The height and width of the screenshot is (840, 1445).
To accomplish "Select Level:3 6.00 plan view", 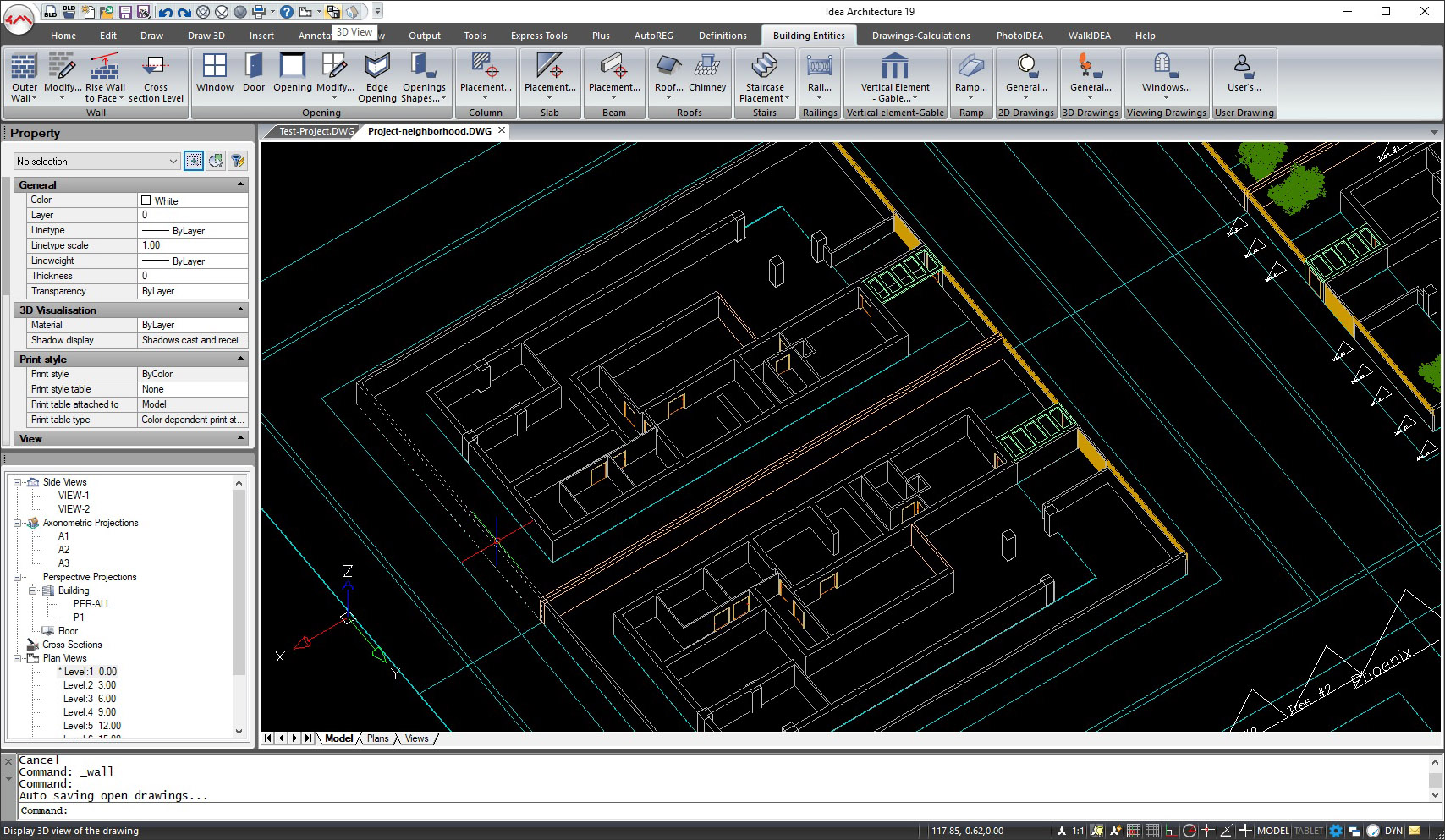I will coord(89,699).
